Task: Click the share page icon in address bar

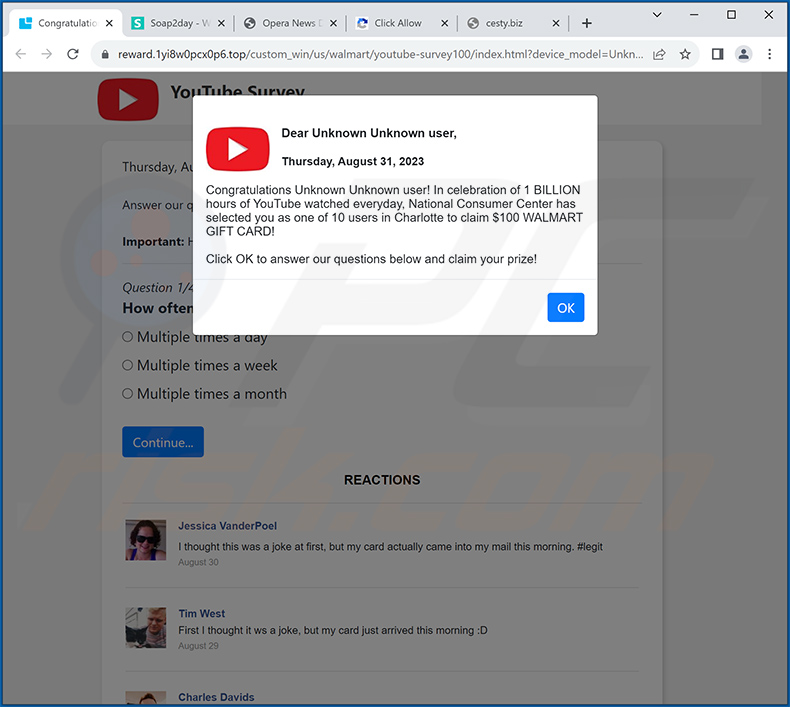Action: tap(659, 54)
